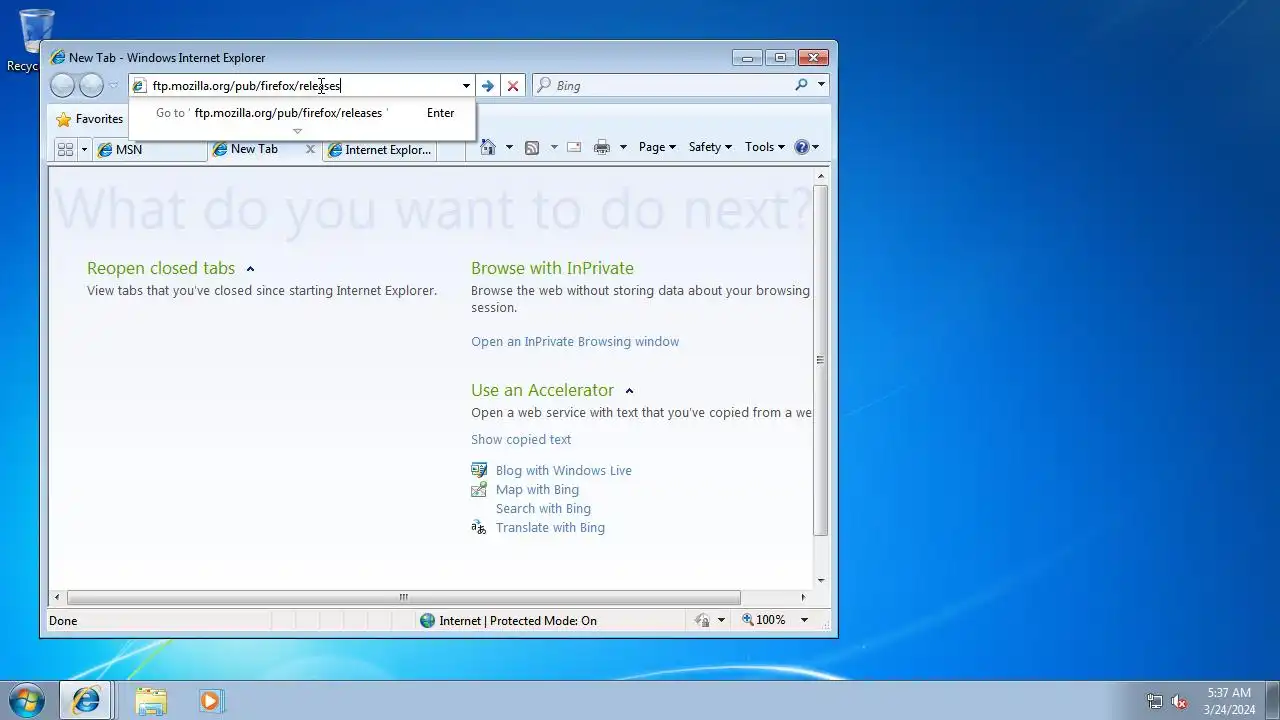Click the Browse with InPrivate heading
Viewport: 1280px width, 720px height.
point(552,268)
